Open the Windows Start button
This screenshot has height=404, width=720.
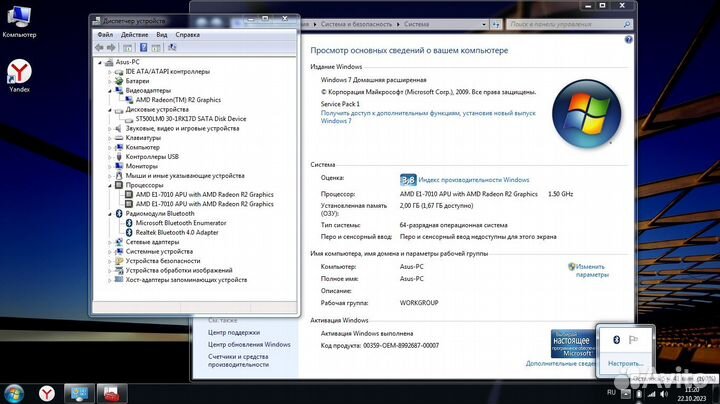click(14, 394)
